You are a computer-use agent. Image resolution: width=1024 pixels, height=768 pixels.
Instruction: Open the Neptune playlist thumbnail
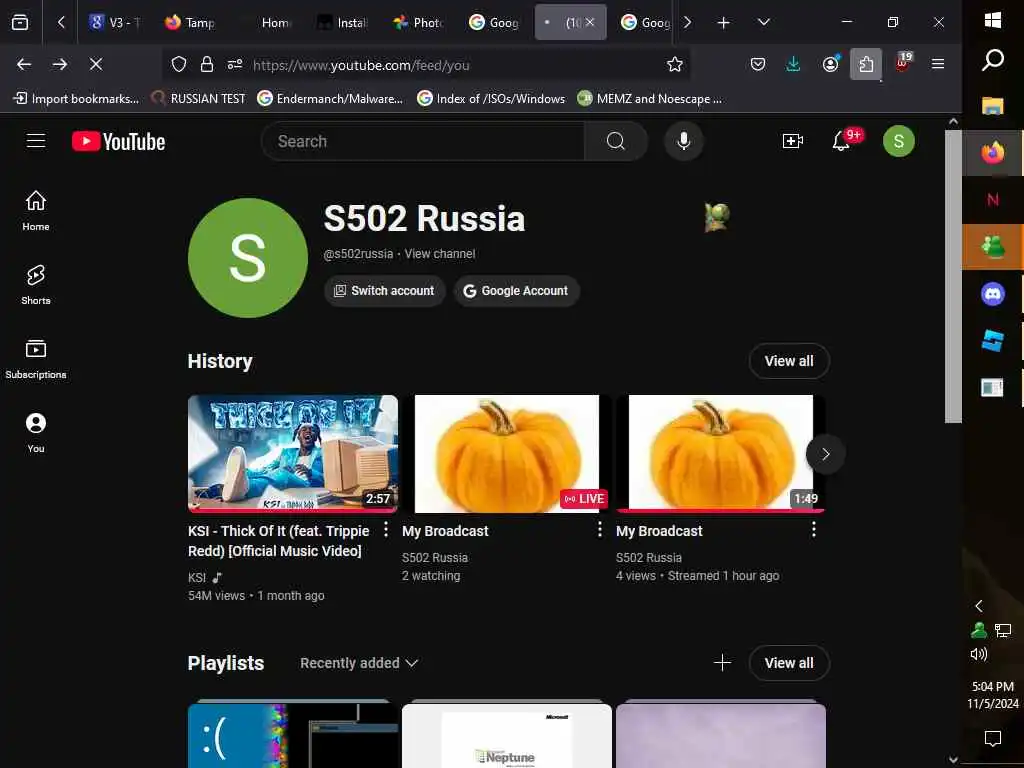point(507,736)
